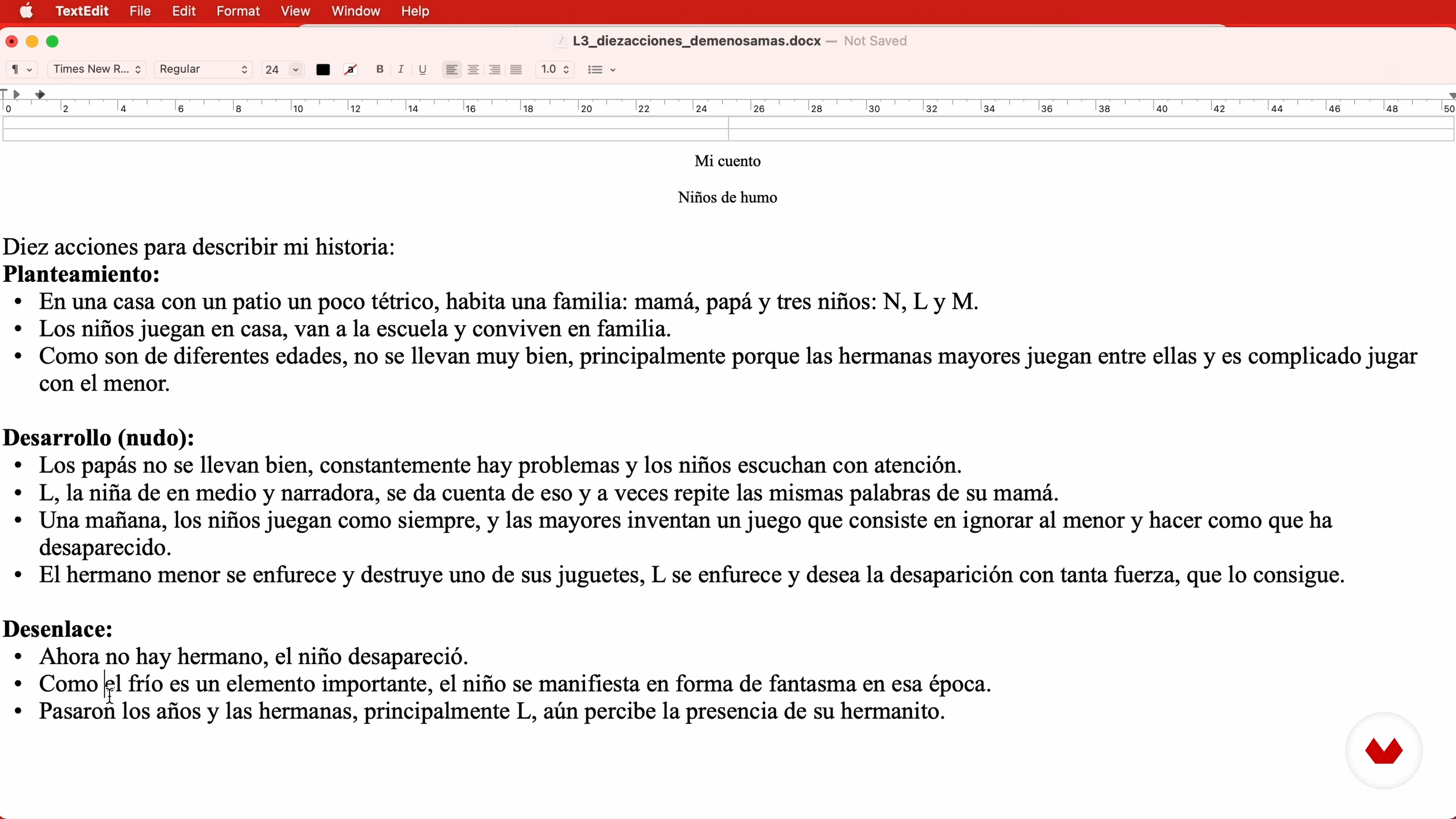Click the font size field showing 24
Screen dimensions: 1456x819
273,69
